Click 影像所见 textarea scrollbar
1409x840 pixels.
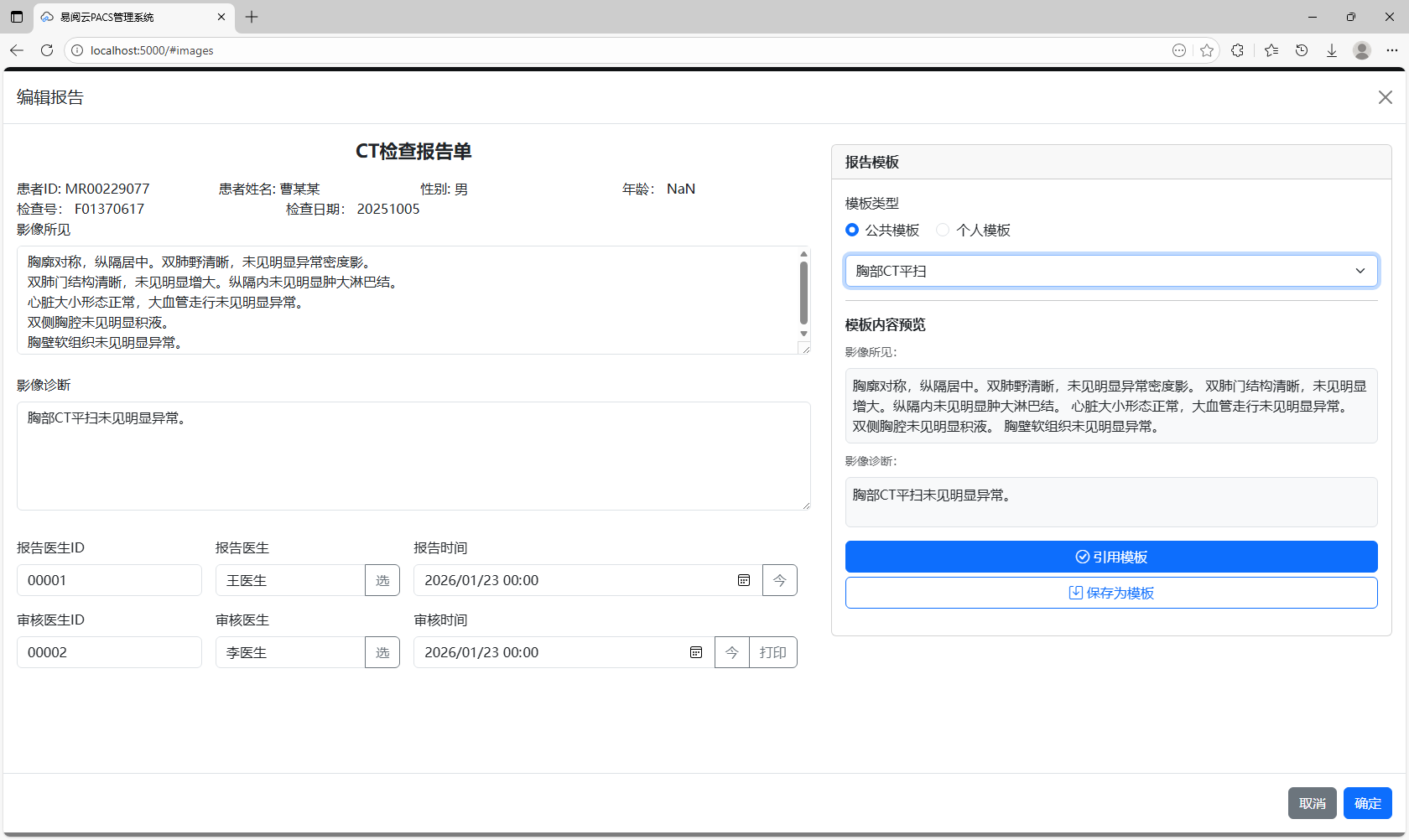(803, 293)
